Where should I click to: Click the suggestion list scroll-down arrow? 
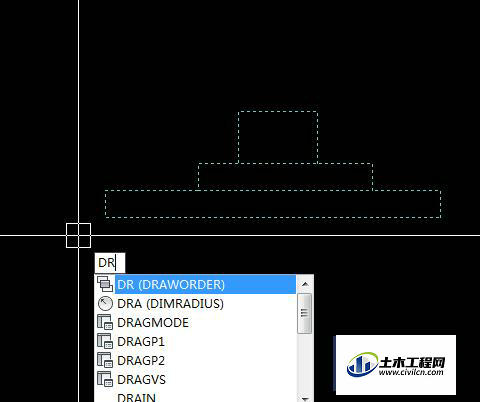(x=305, y=398)
